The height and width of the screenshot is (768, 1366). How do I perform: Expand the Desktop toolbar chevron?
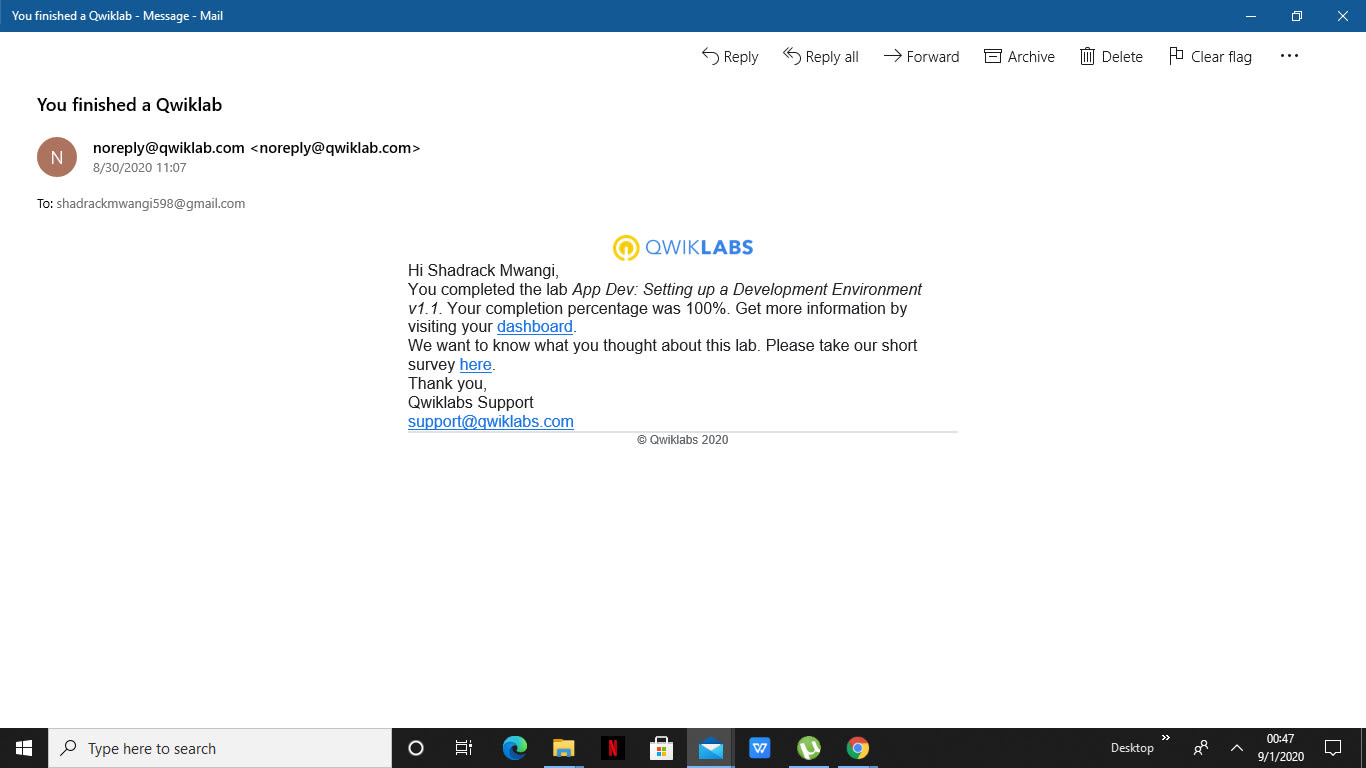tap(1166, 738)
